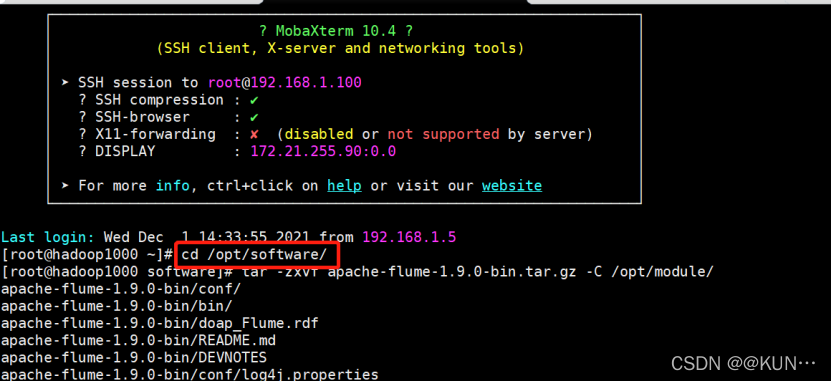
Task: Select the DISPLAY address 172.21.255.90:0.0
Action: click(x=323, y=152)
